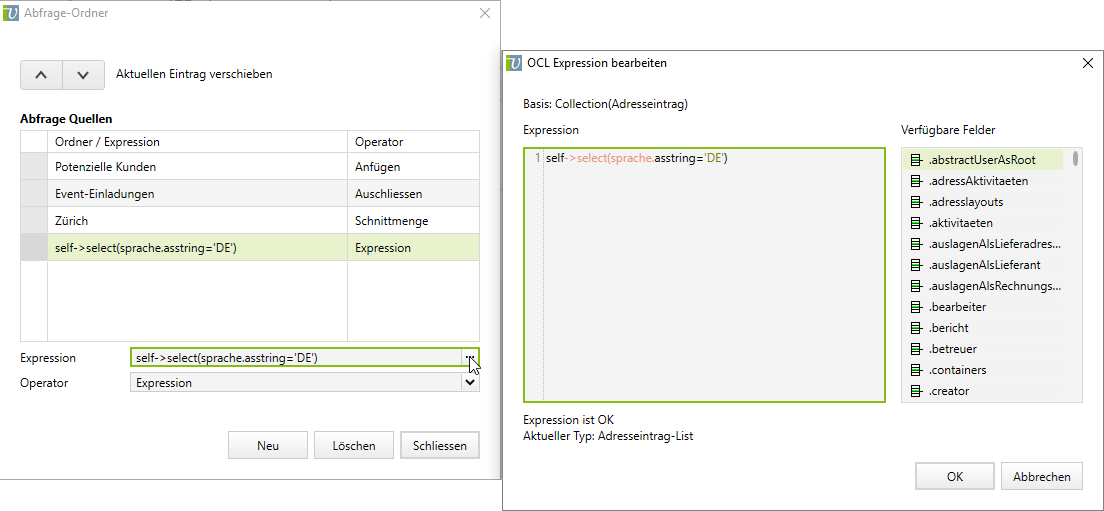Move current entry up with arrow button
Viewport: 1104px width, 511px height.
pyautogui.click(x=41, y=75)
